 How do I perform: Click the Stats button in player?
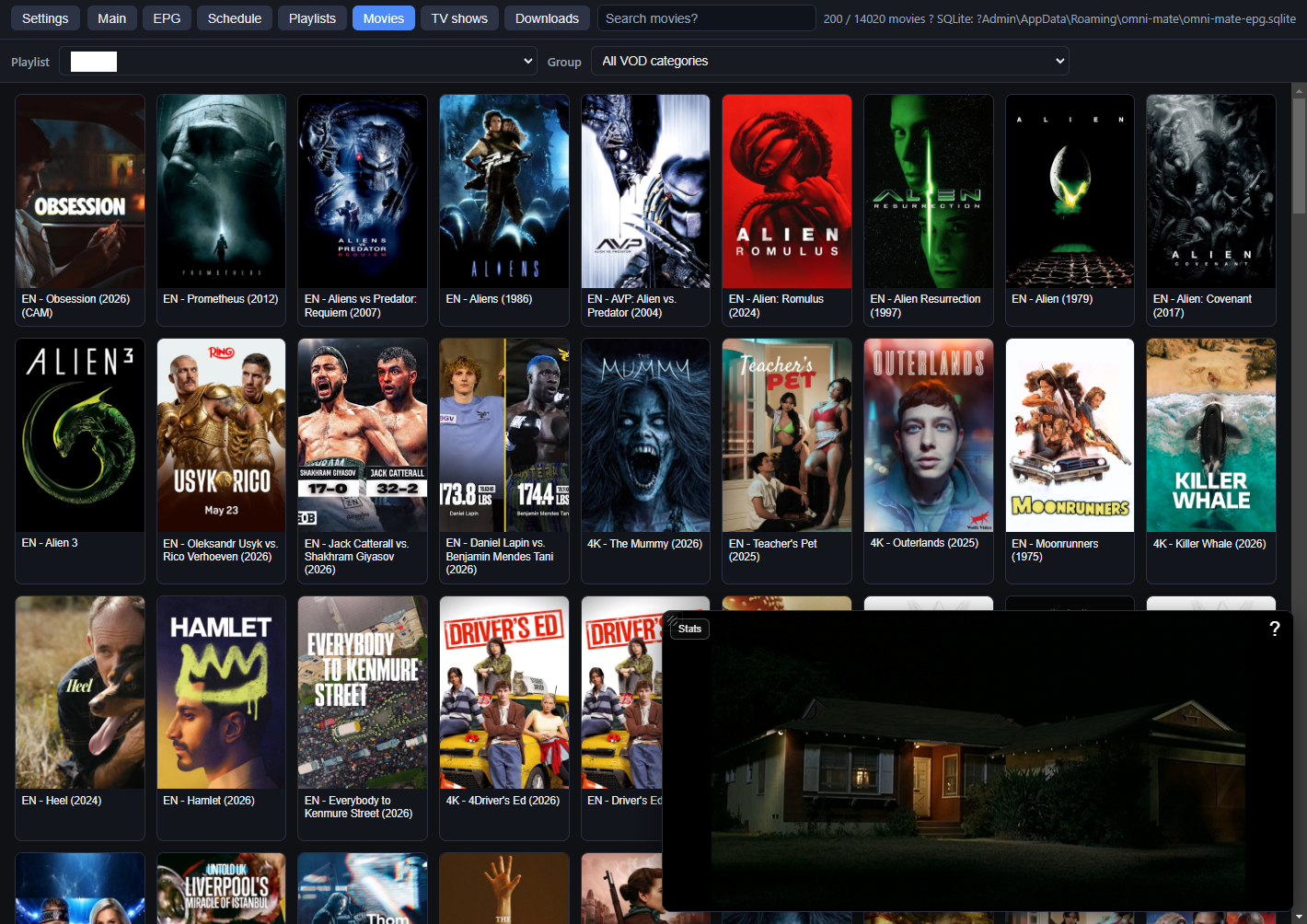pyautogui.click(x=690, y=629)
